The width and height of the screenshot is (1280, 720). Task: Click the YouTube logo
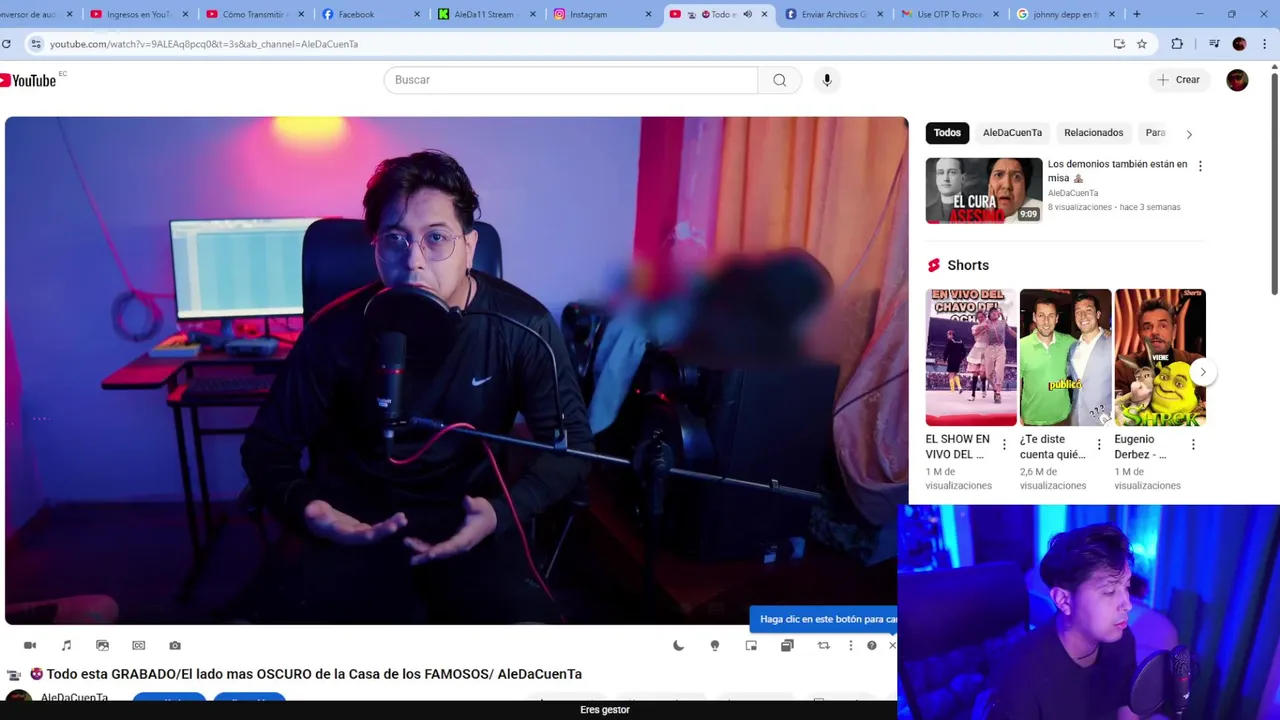click(x=30, y=80)
